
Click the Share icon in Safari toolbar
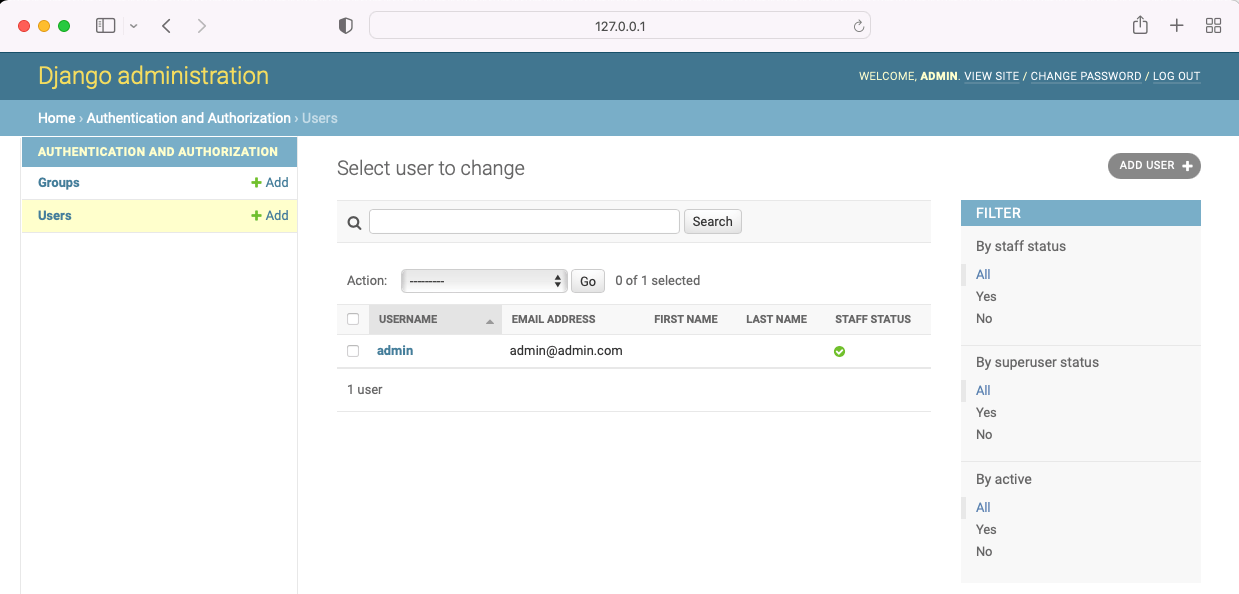pos(1140,25)
